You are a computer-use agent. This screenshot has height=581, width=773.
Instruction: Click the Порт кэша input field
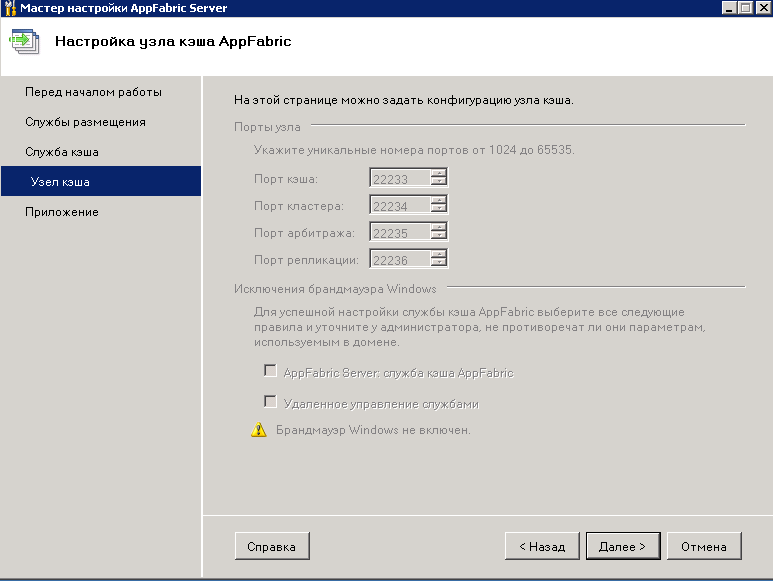[399, 179]
